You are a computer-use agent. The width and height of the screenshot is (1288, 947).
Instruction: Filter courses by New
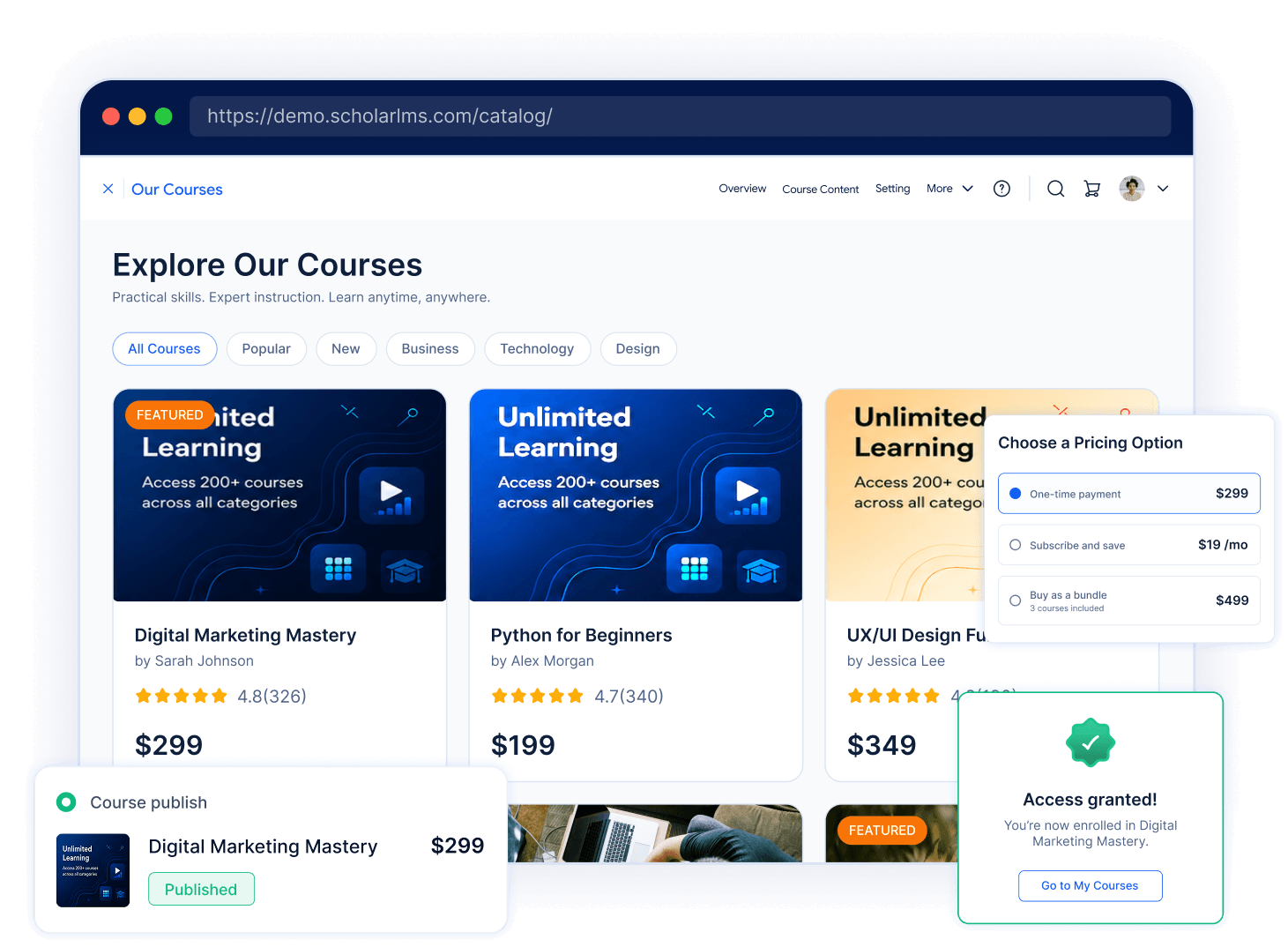(346, 348)
